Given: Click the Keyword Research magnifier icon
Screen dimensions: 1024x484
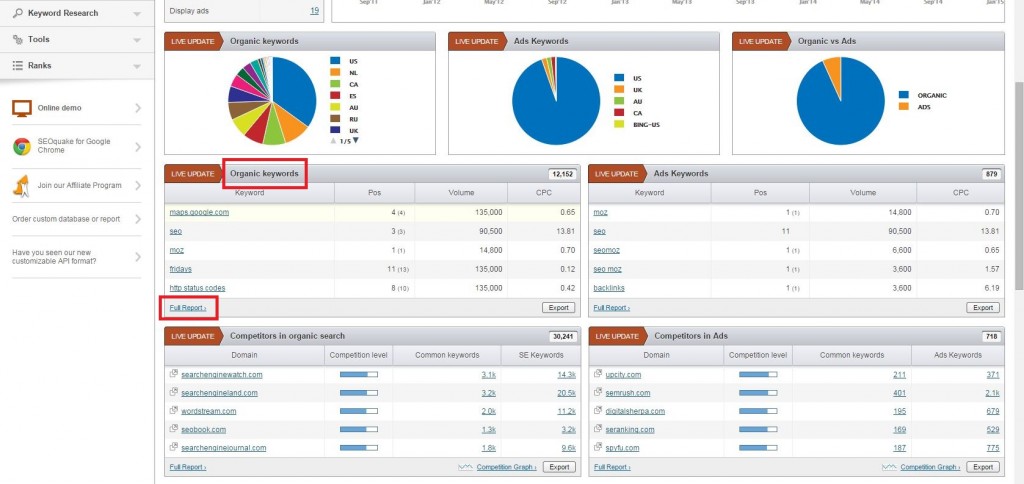Looking at the screenshot, I should point(18,13).
